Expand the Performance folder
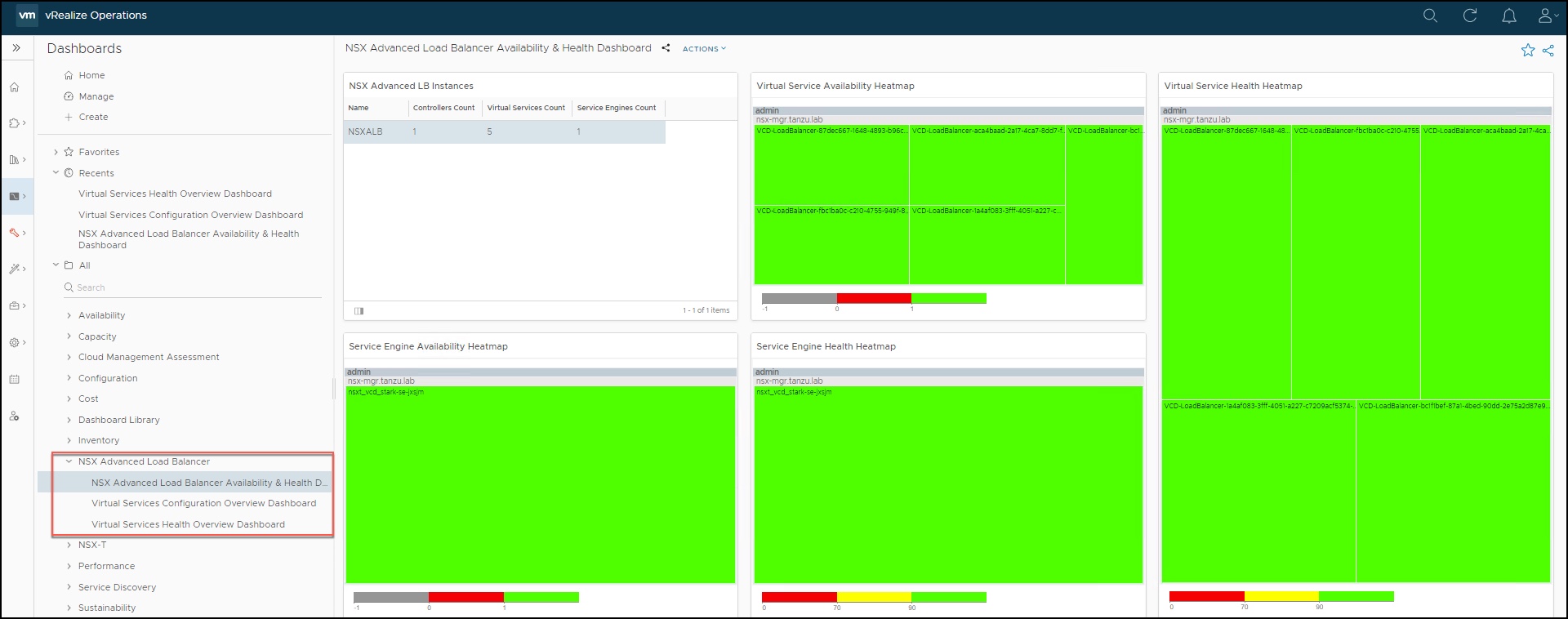Image resolution: width=1568 pixels, height=619 pixels. pos(69,566)
